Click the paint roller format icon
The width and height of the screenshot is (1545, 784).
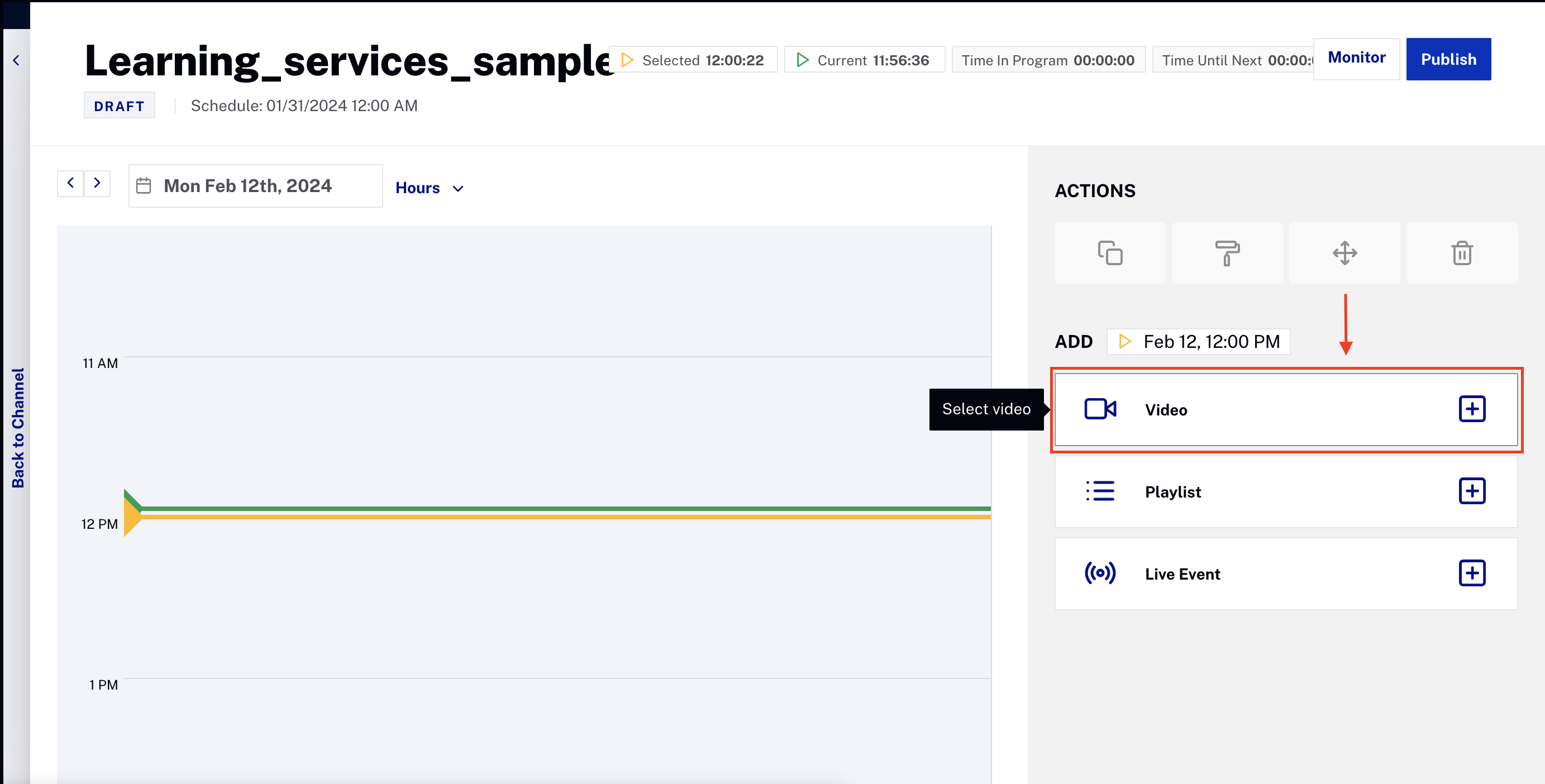point(1227,253)
